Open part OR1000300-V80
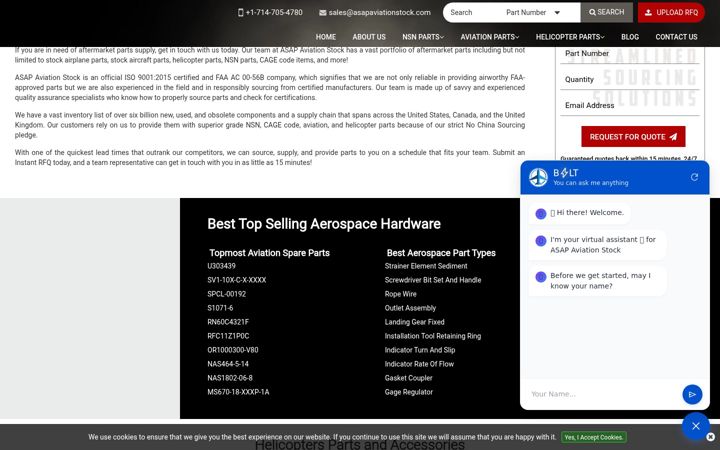This screenshot has width=720, height=450. pos(233,350)
